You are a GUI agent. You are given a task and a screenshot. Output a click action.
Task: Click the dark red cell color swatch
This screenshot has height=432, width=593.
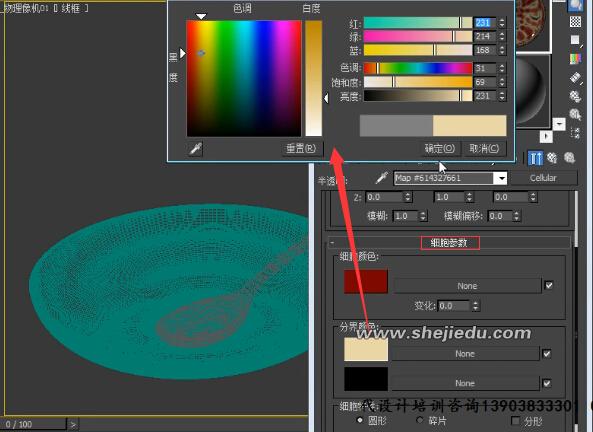(366, 281)
